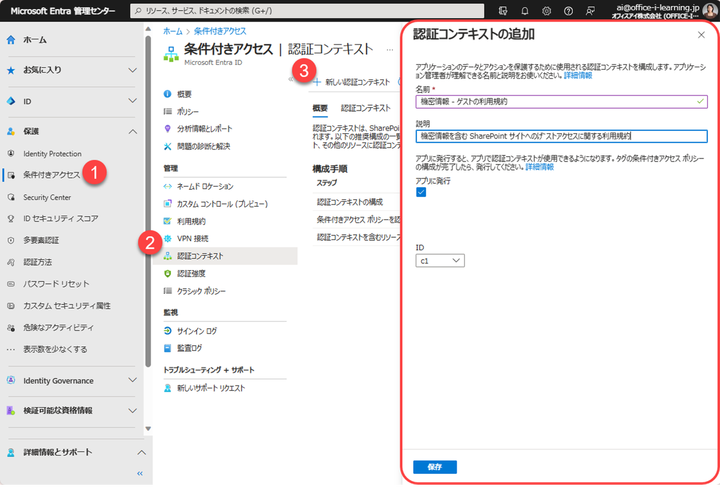The width and height of the screenshot is (720, 493).
Task: Expand the ID section chevron
Action: 132,101
